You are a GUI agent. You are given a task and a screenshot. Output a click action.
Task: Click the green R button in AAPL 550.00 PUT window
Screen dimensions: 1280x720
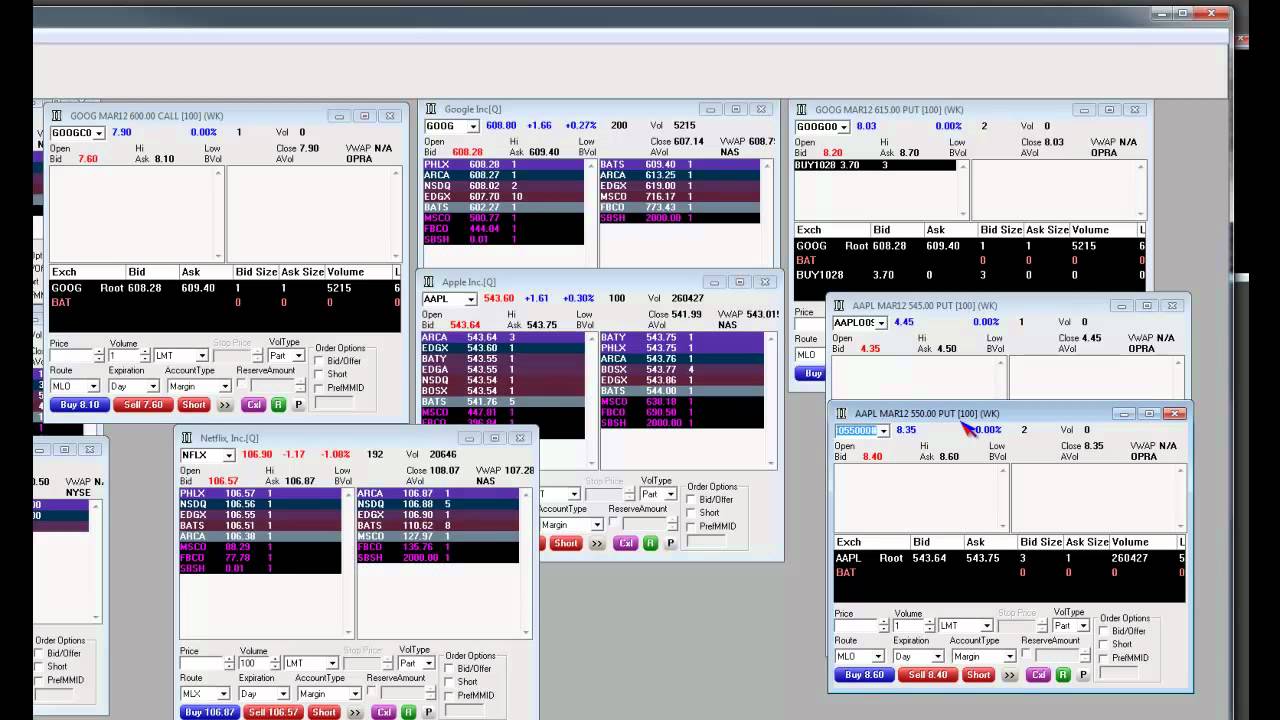1063,675
